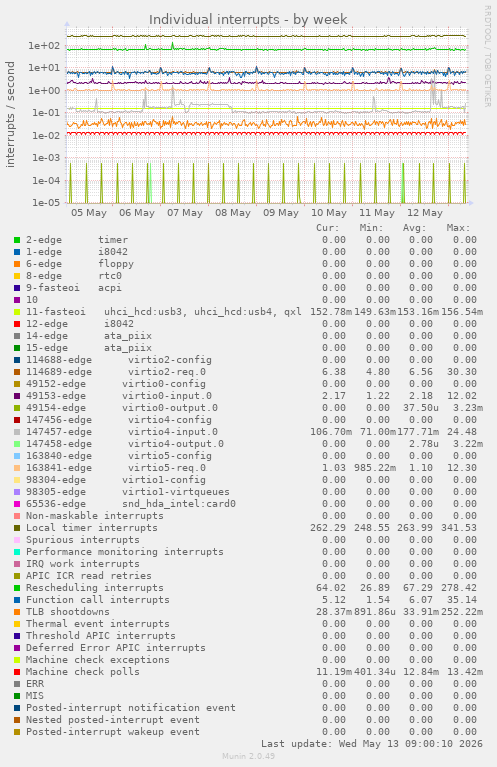This screenshot has height=767, width=497.
Task: Click the Max: column header
Action: click(x=458, y=228)
